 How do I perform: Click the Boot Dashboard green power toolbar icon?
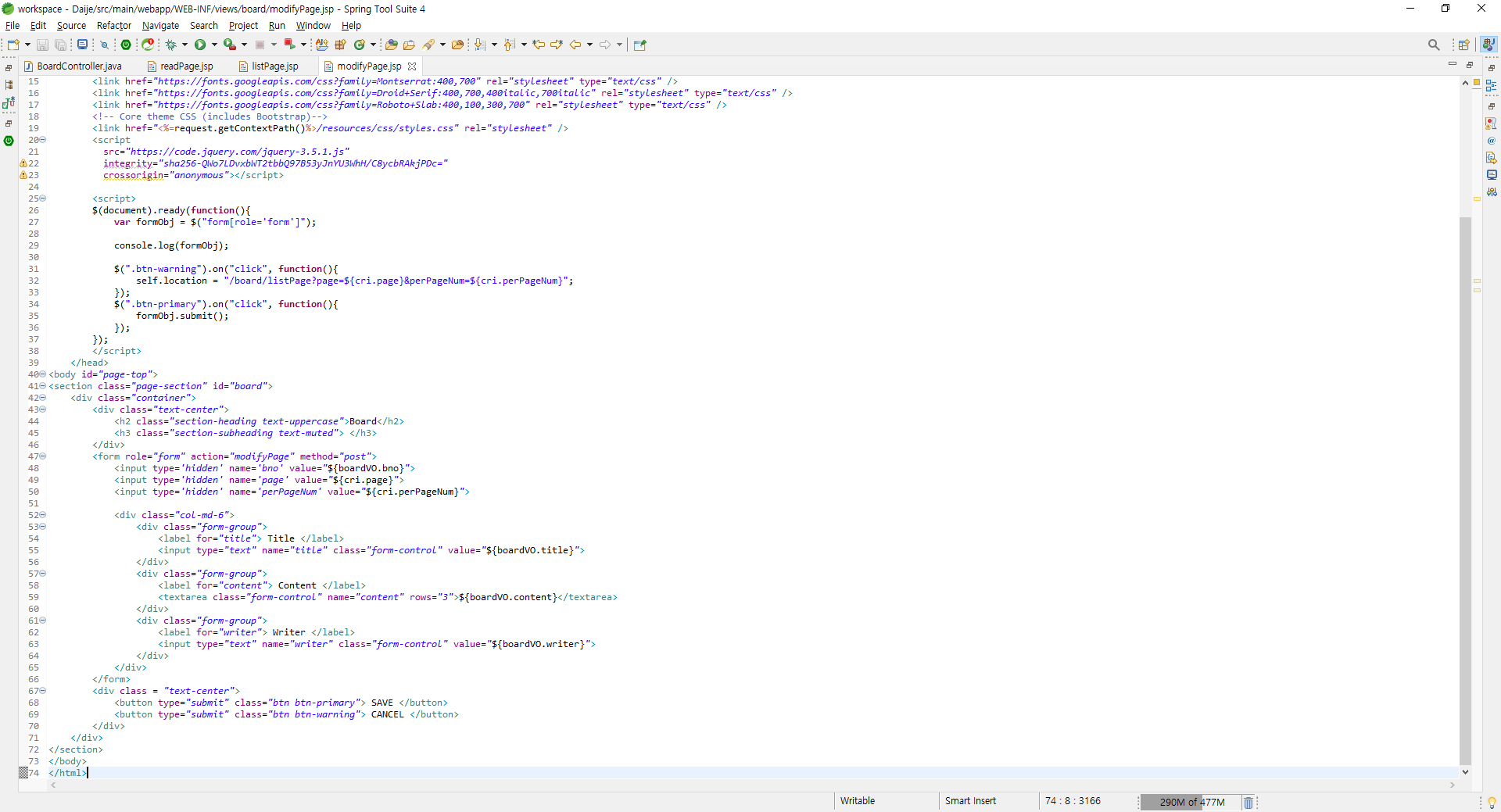tap(126, 45)
